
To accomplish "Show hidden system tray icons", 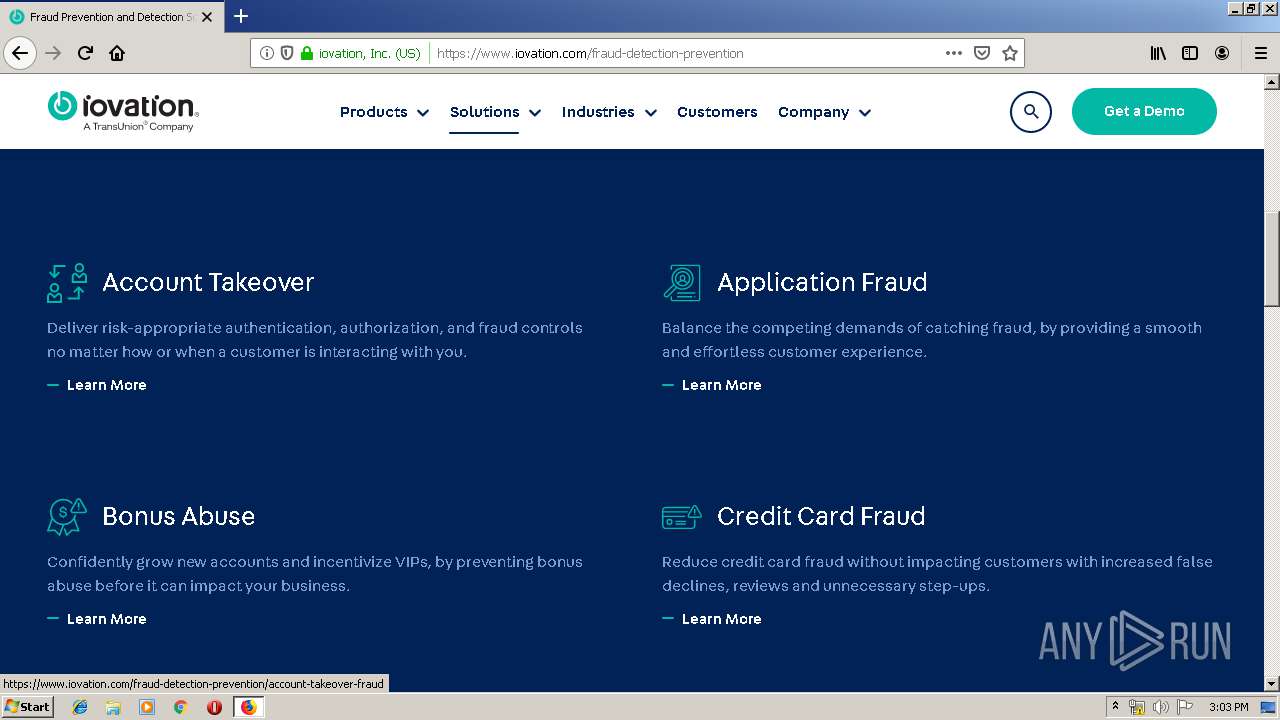I will pyautogui.click(x=1115, y=707).
